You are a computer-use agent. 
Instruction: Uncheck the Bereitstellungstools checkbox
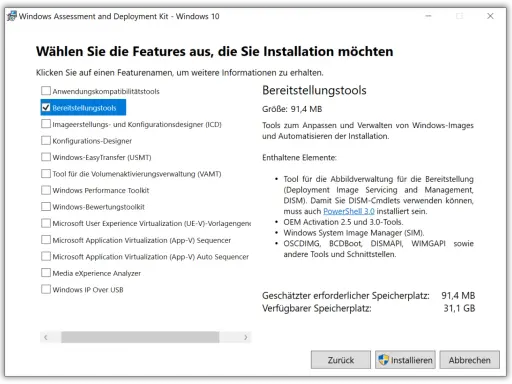point(46,107)
